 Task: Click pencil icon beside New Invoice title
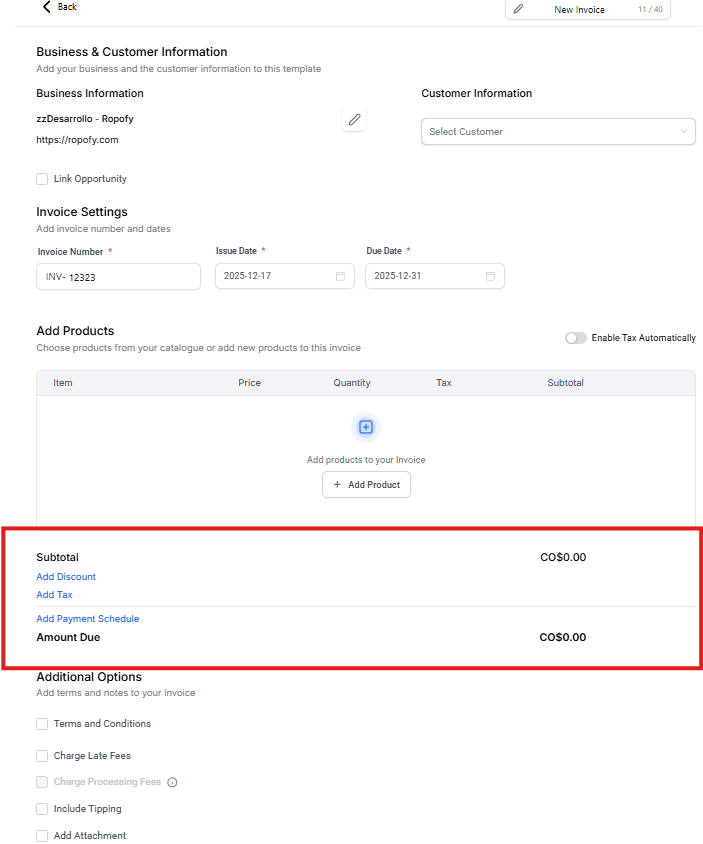click(x=518, y=9)
